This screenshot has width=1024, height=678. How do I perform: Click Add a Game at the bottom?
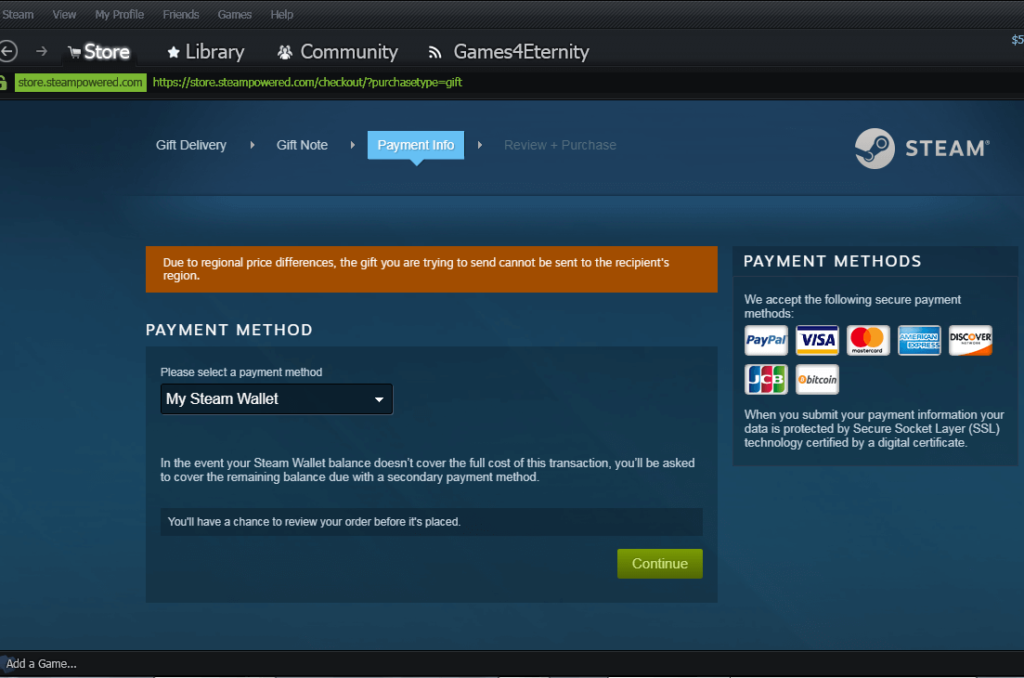[x=41, y=664]
